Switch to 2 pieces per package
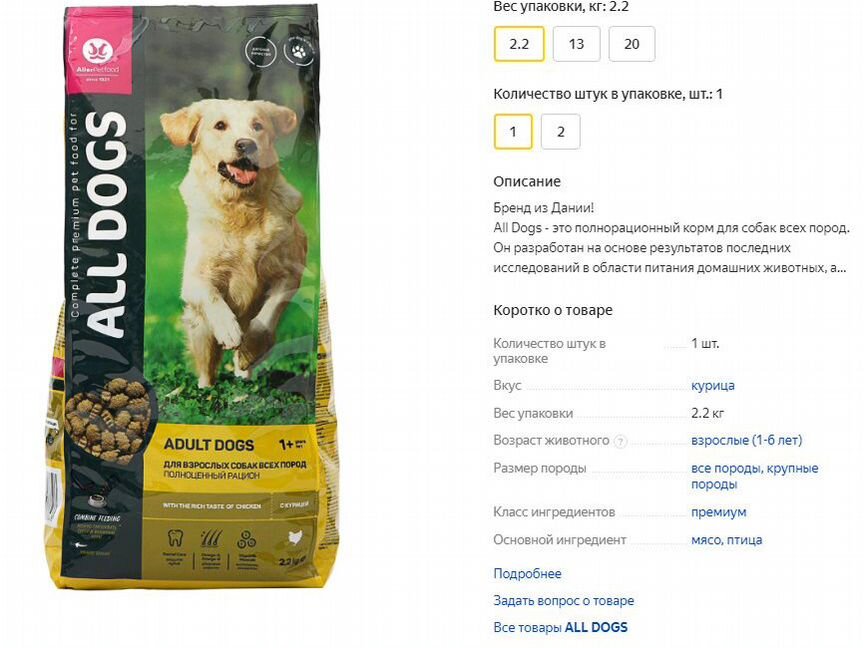Image resolution: width=864 pixels, height=648 pixels. coord(560,132)
